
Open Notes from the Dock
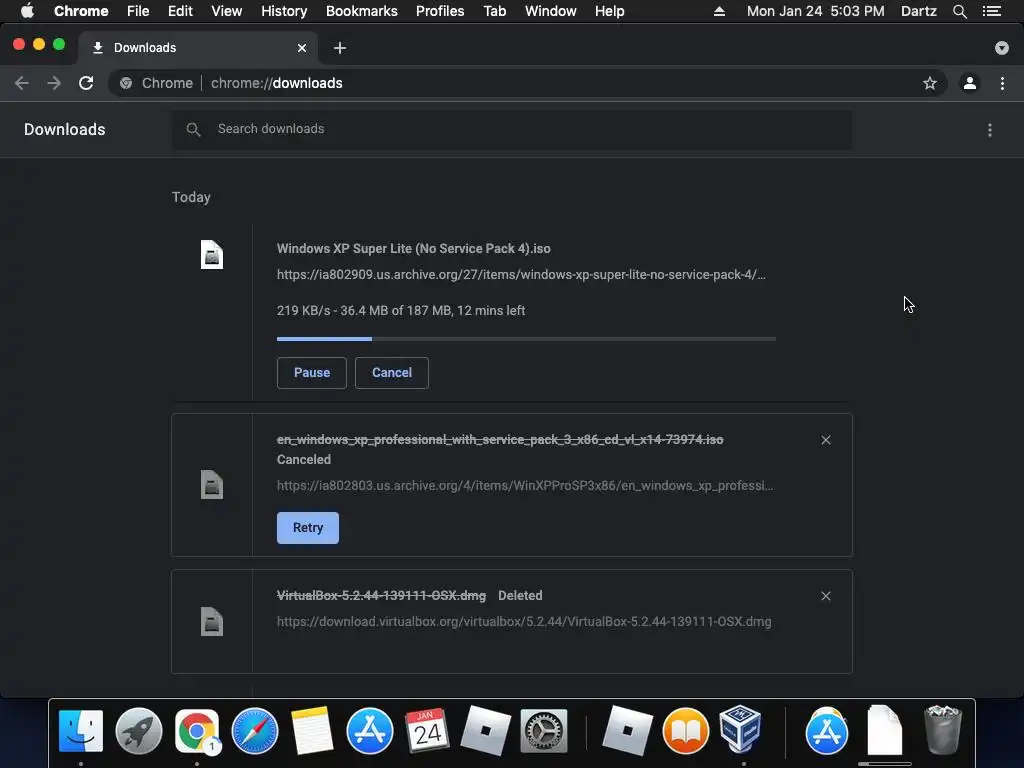coord(312,731)
